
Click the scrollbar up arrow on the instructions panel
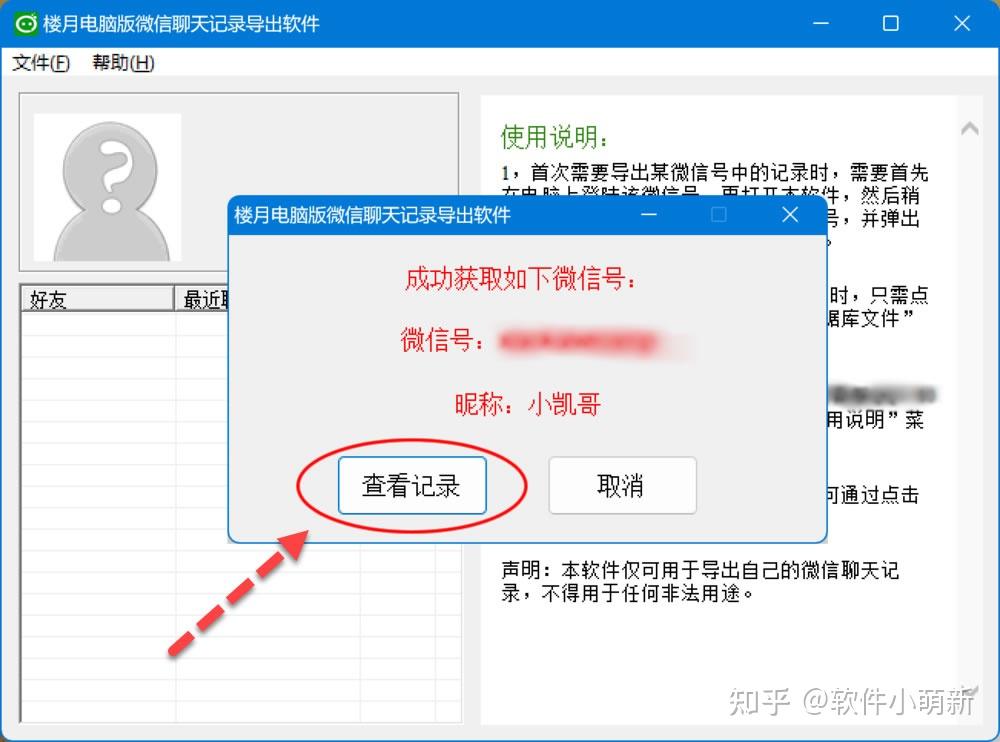(x=969, y=128)
